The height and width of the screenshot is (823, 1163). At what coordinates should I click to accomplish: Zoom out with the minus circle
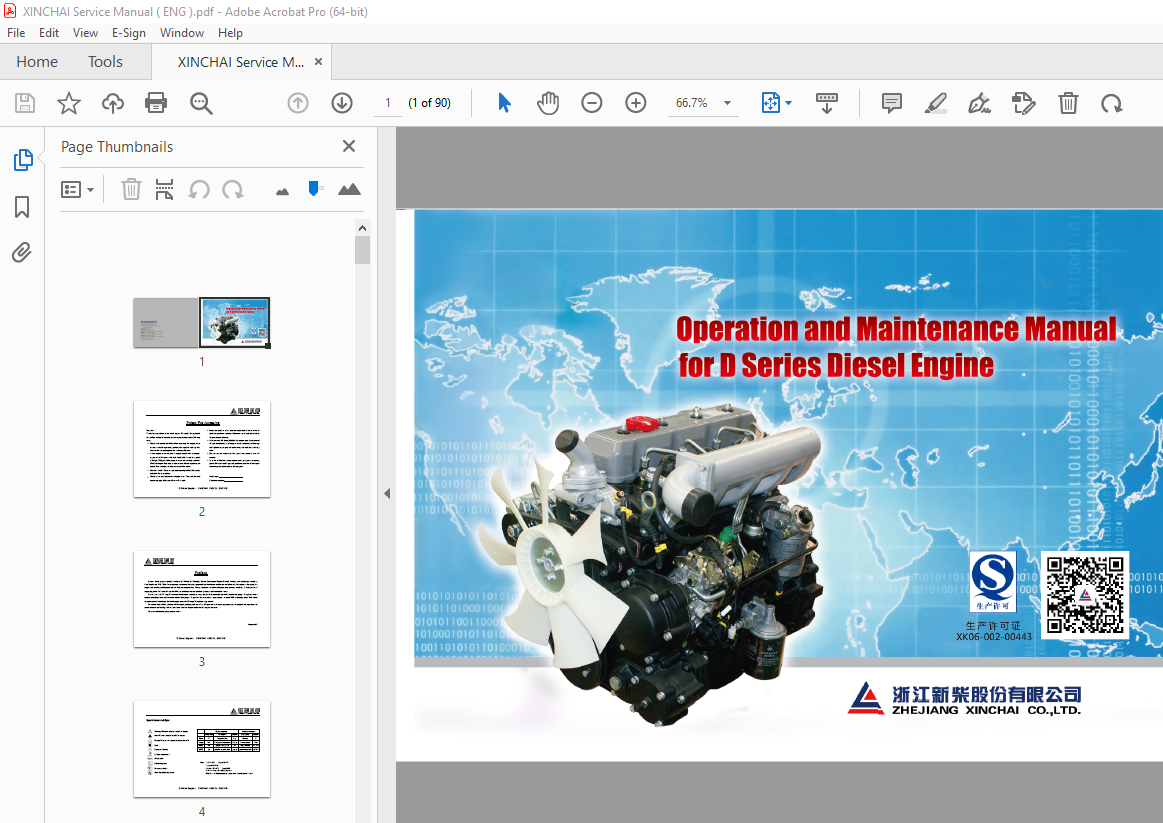(592, 103)
